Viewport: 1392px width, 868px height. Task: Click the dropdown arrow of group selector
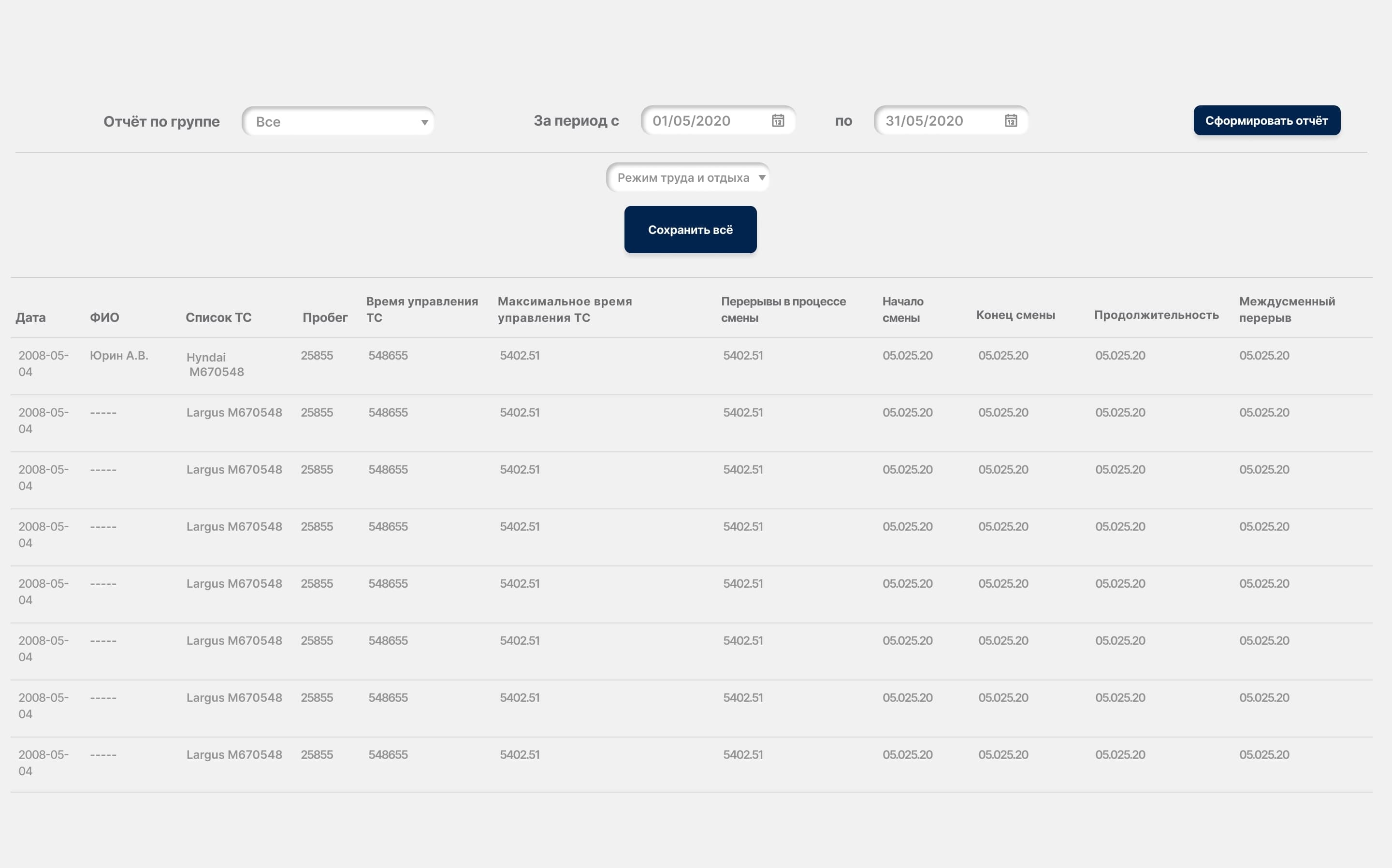(425, 122)
